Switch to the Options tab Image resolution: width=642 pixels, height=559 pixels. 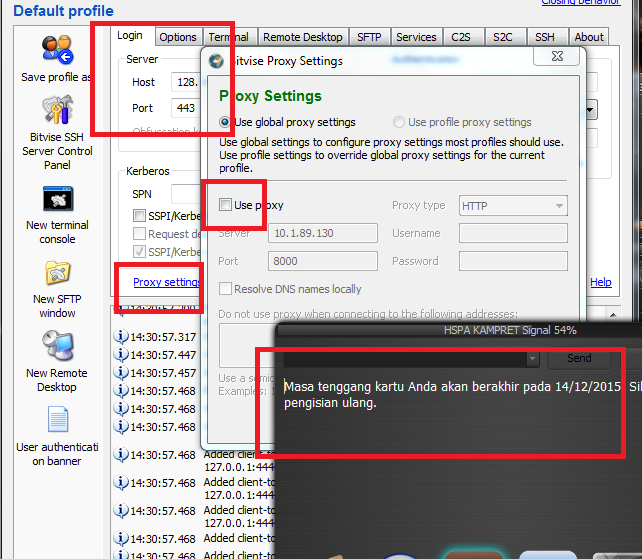tap(178, 37)
